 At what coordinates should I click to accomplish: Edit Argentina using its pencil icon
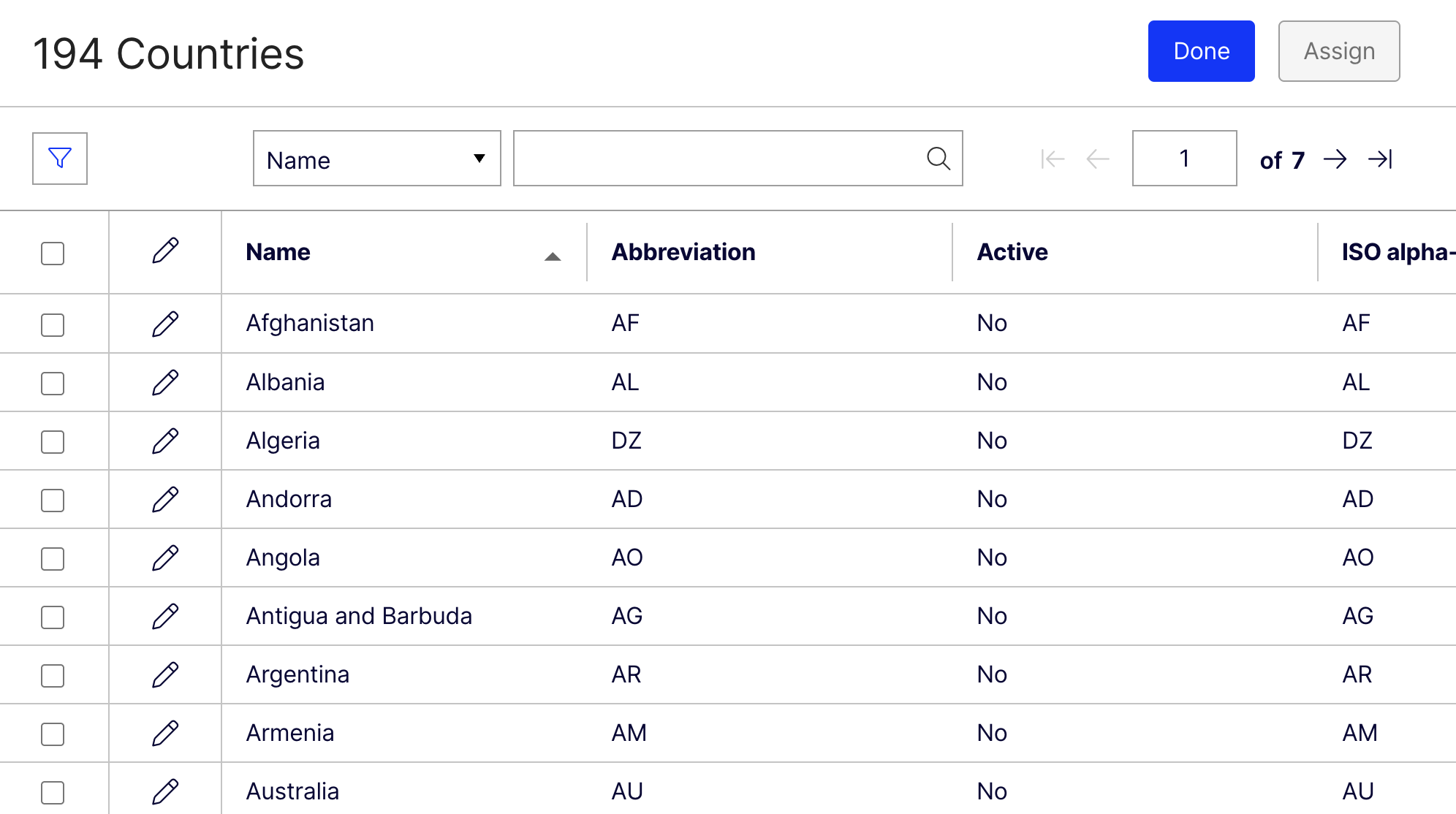165,674
